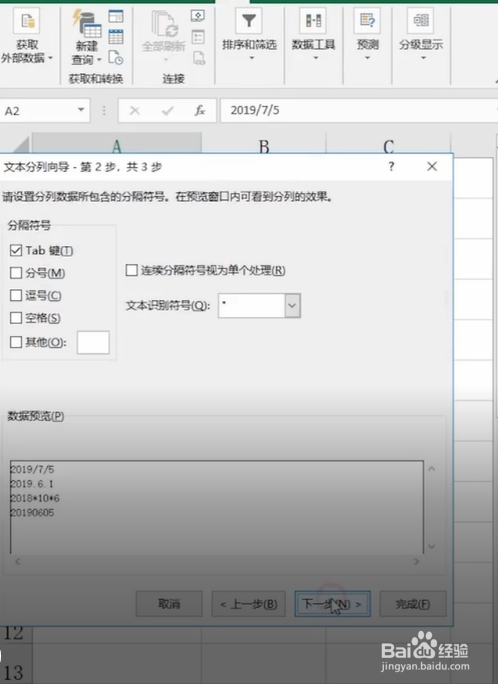Click preview row 2019.6.1
Viewport: 498px width, 684px height.
point(31,484)
